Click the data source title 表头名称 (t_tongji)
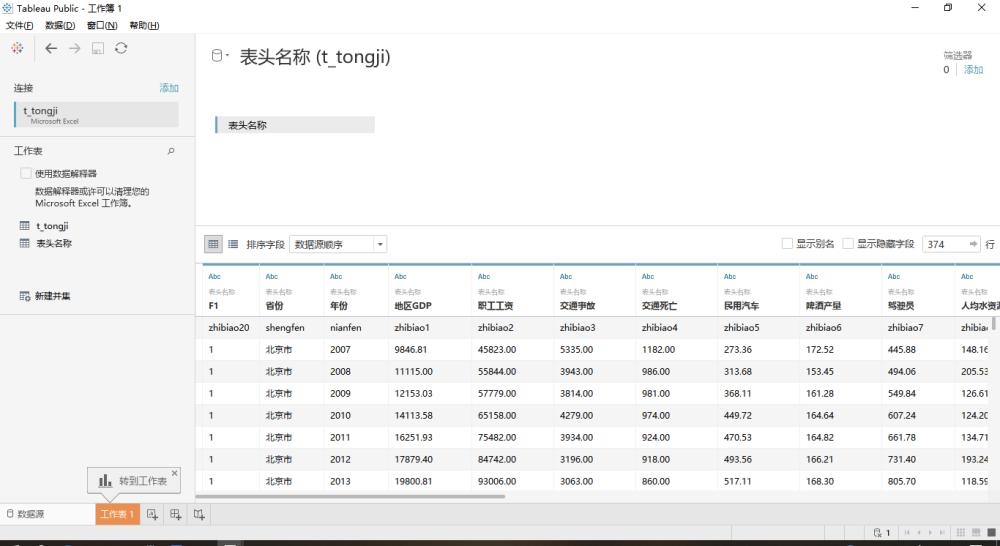Viewport: 1000px width, 546px height. pos(315,57)
